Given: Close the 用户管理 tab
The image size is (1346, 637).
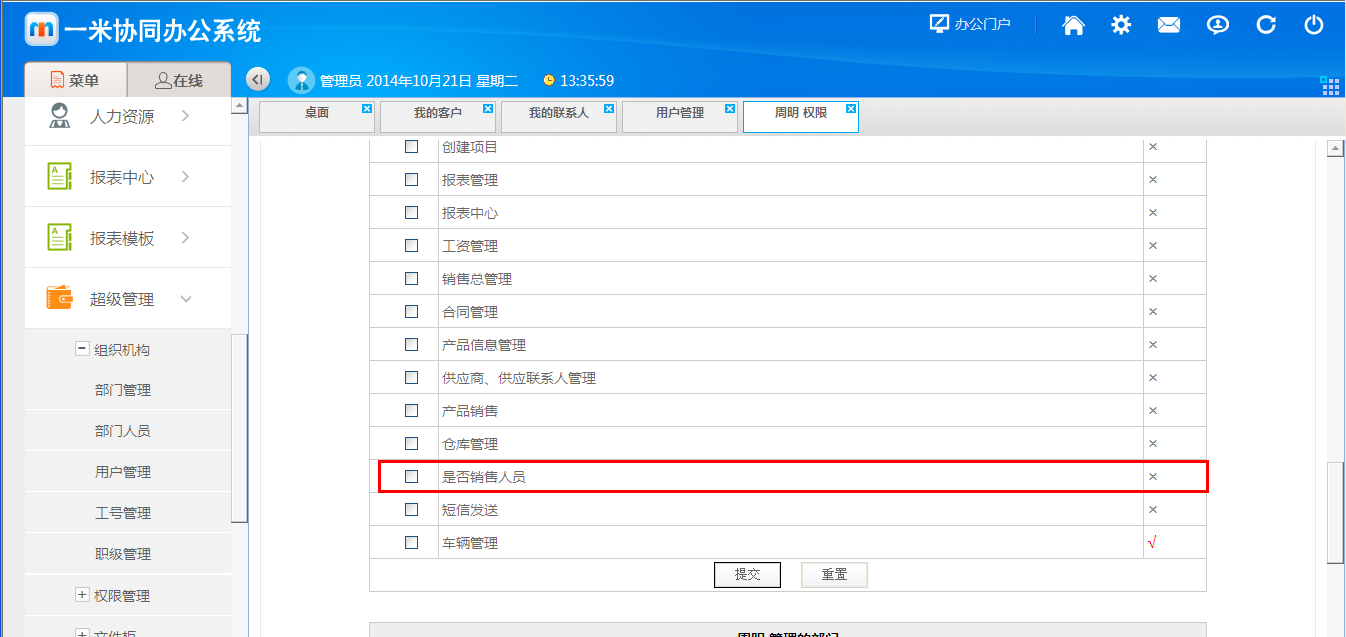Looking at the screenshot, I should click(x=730, y=108).
